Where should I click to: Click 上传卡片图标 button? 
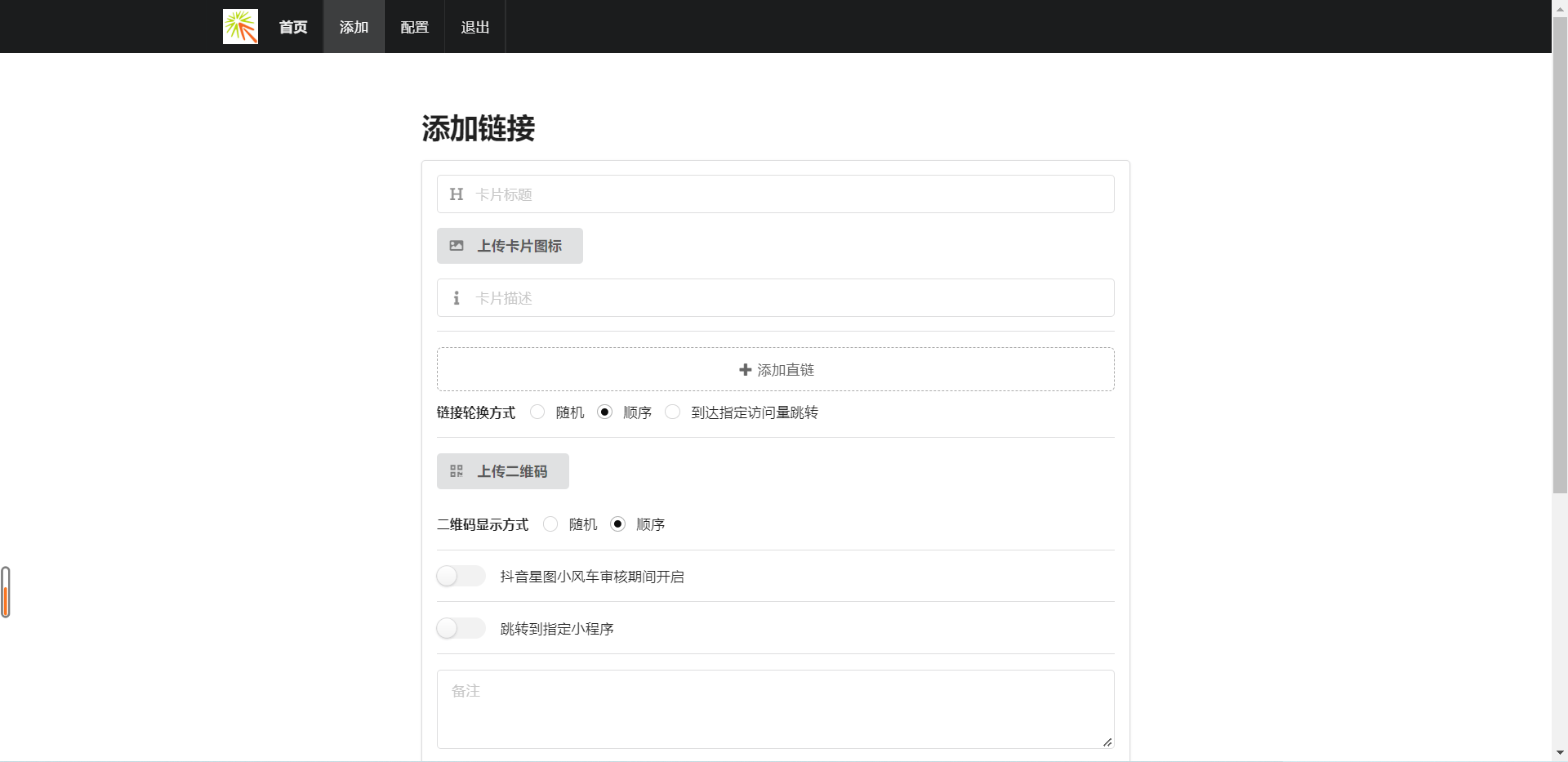510,246
